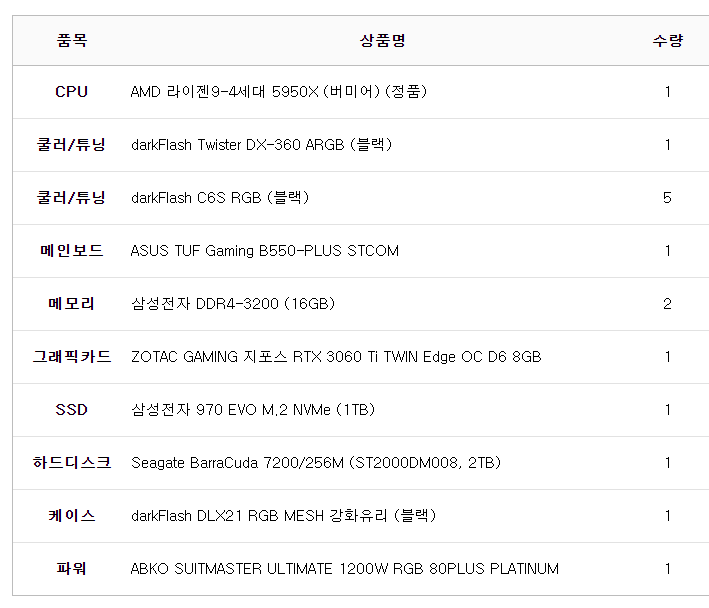Click the CPU category label

71,92
